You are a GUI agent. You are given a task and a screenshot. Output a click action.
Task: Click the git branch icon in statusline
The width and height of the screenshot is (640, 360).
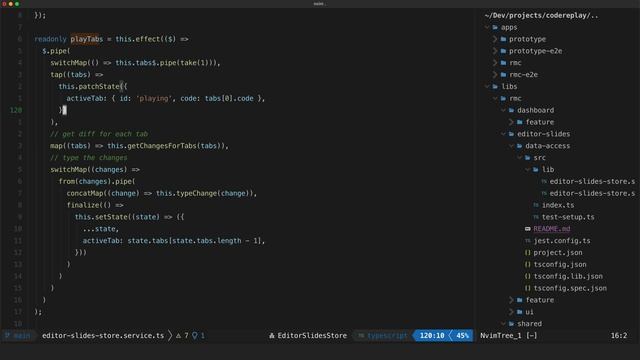[7, 336]
